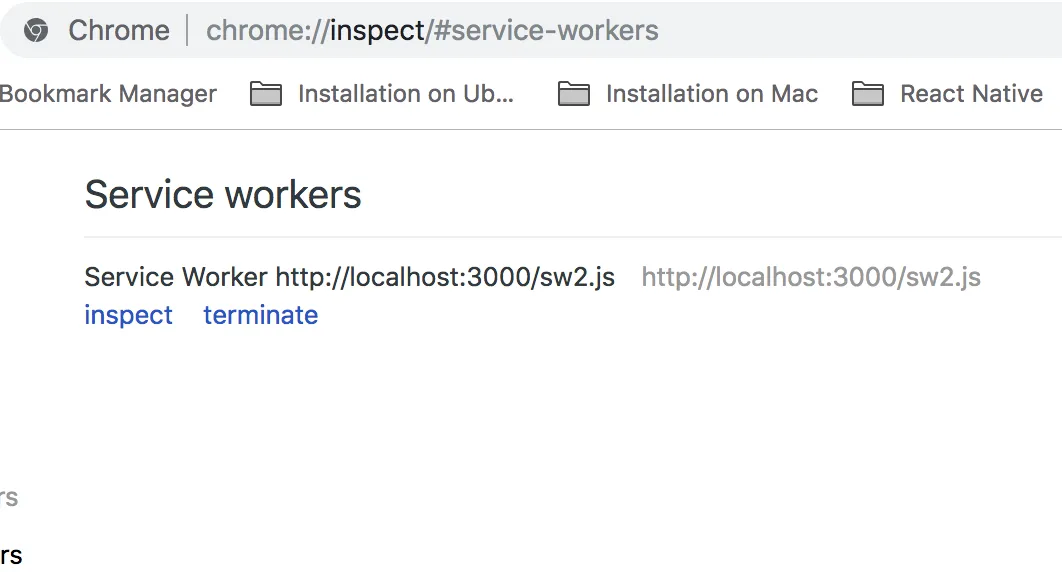Expand the Installation on Ub... bookmark folder label

point(406,93)
